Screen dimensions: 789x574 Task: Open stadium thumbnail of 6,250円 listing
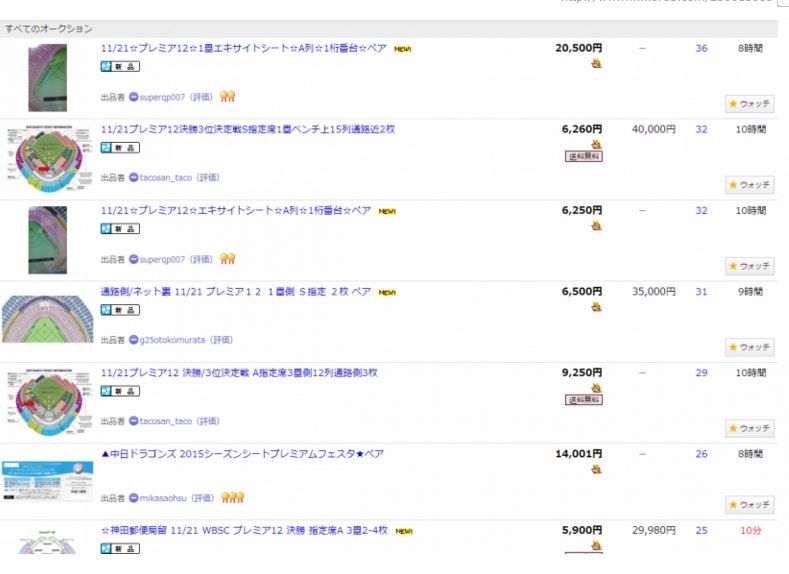pos(47,240)
